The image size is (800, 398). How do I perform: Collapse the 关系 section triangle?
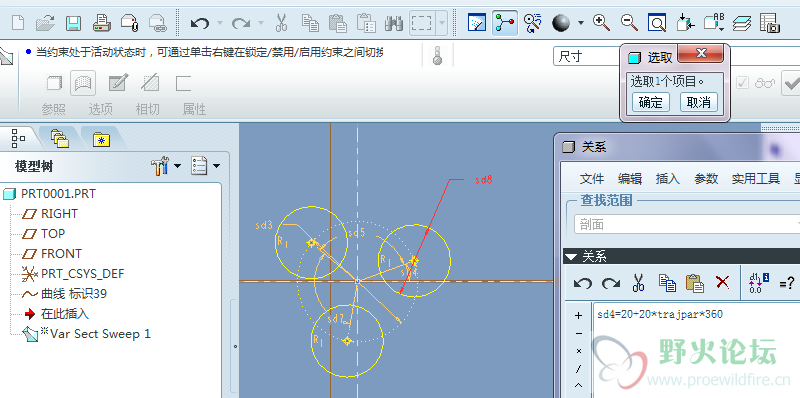click(x=572, y=256)
